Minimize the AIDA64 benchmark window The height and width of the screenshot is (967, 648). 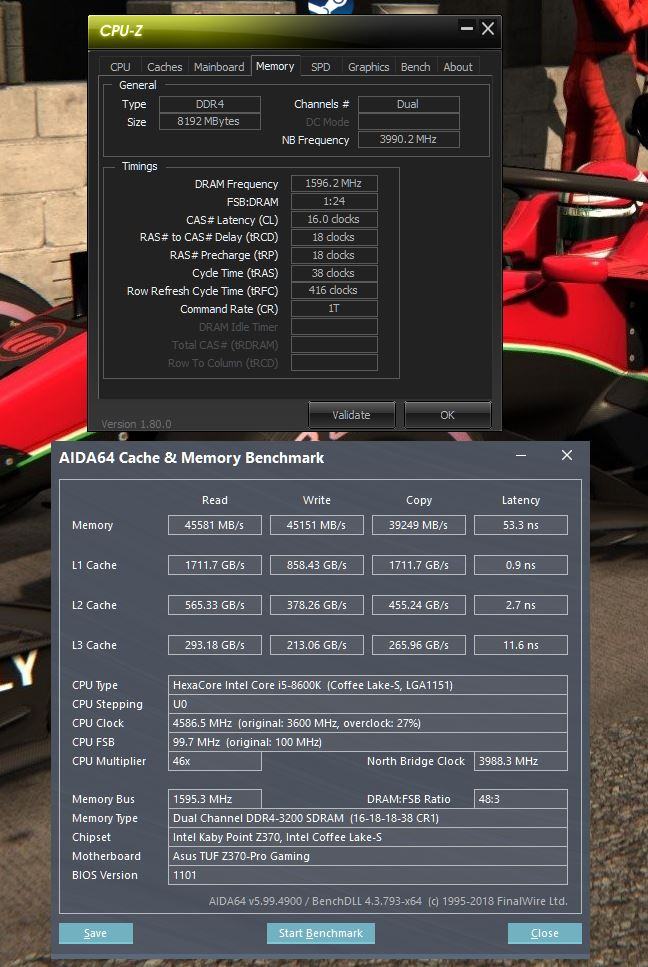pos(521,456)
